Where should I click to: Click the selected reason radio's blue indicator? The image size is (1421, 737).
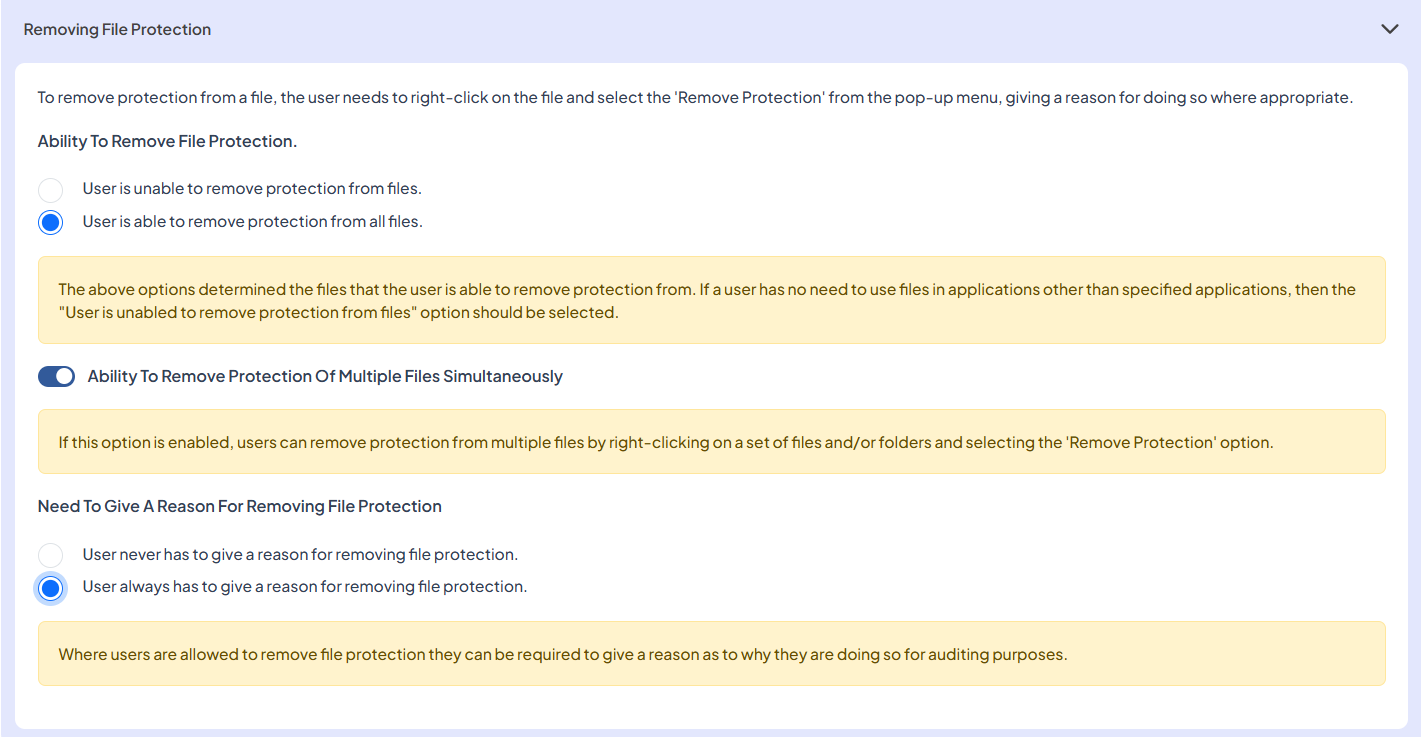pos(50,588)
